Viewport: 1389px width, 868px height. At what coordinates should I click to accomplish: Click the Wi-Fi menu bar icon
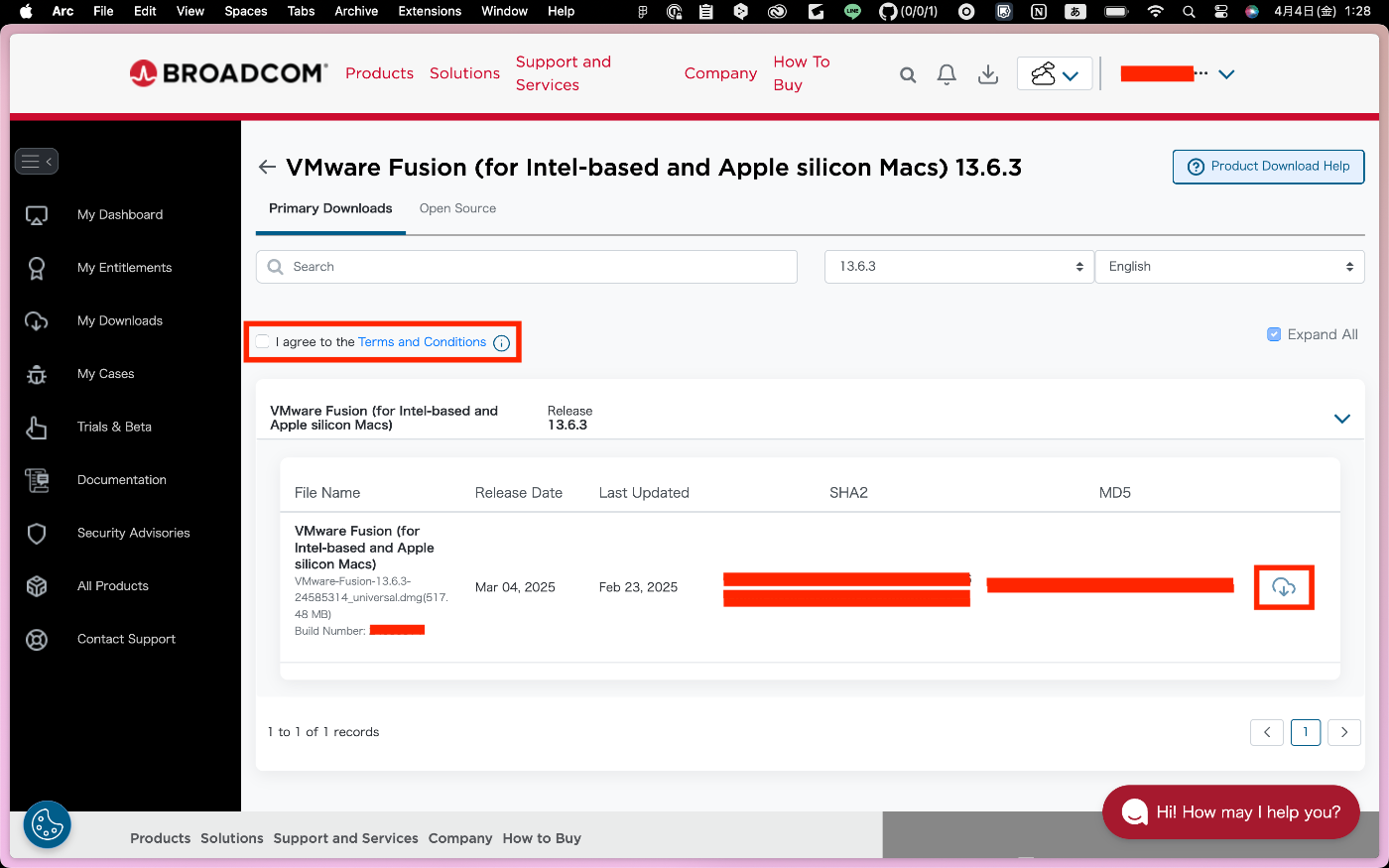(x=1155, y=12)
